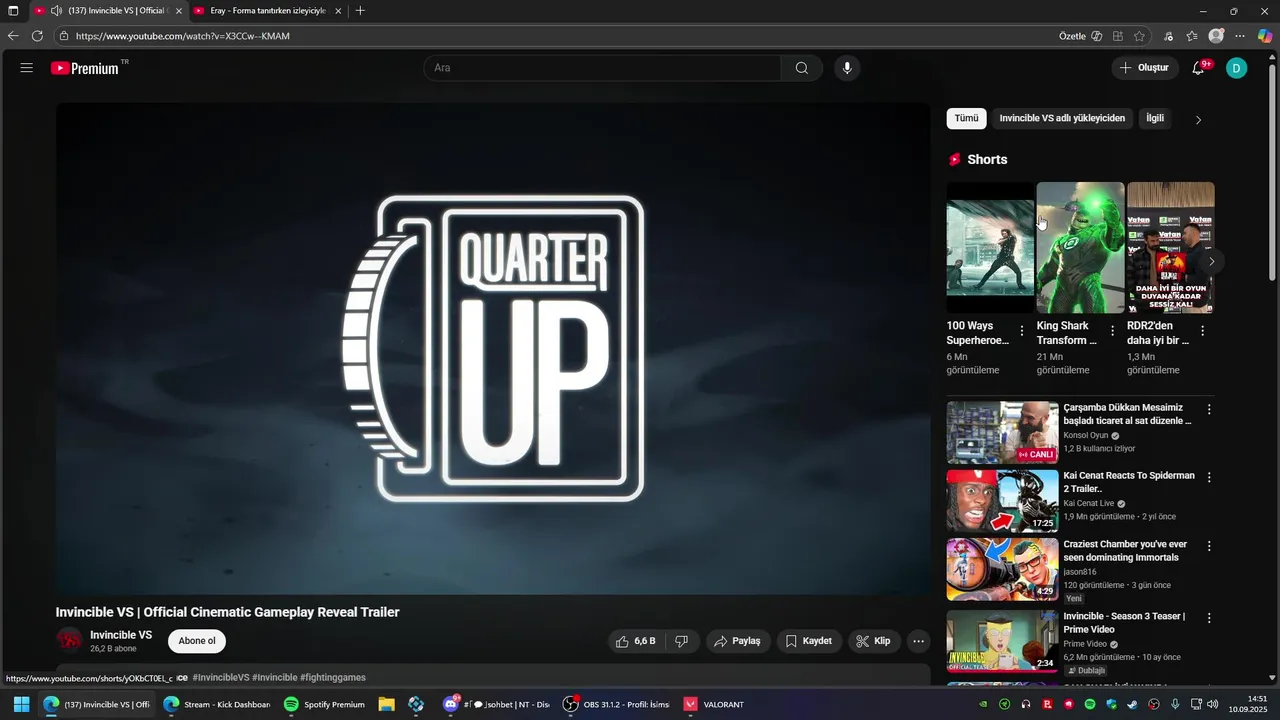This screenshot has width=1280, height=720.
Task: Open the Invincible VS channel avatar
Action: coord(69,640)
